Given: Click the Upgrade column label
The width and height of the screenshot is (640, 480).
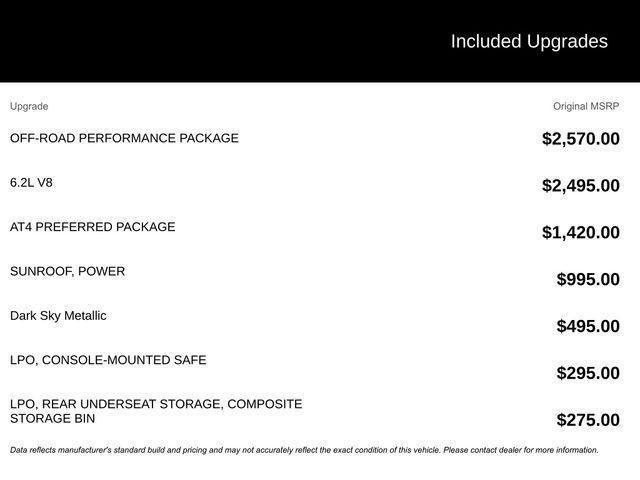Looking at the screenshot, I should click(29, 106).
